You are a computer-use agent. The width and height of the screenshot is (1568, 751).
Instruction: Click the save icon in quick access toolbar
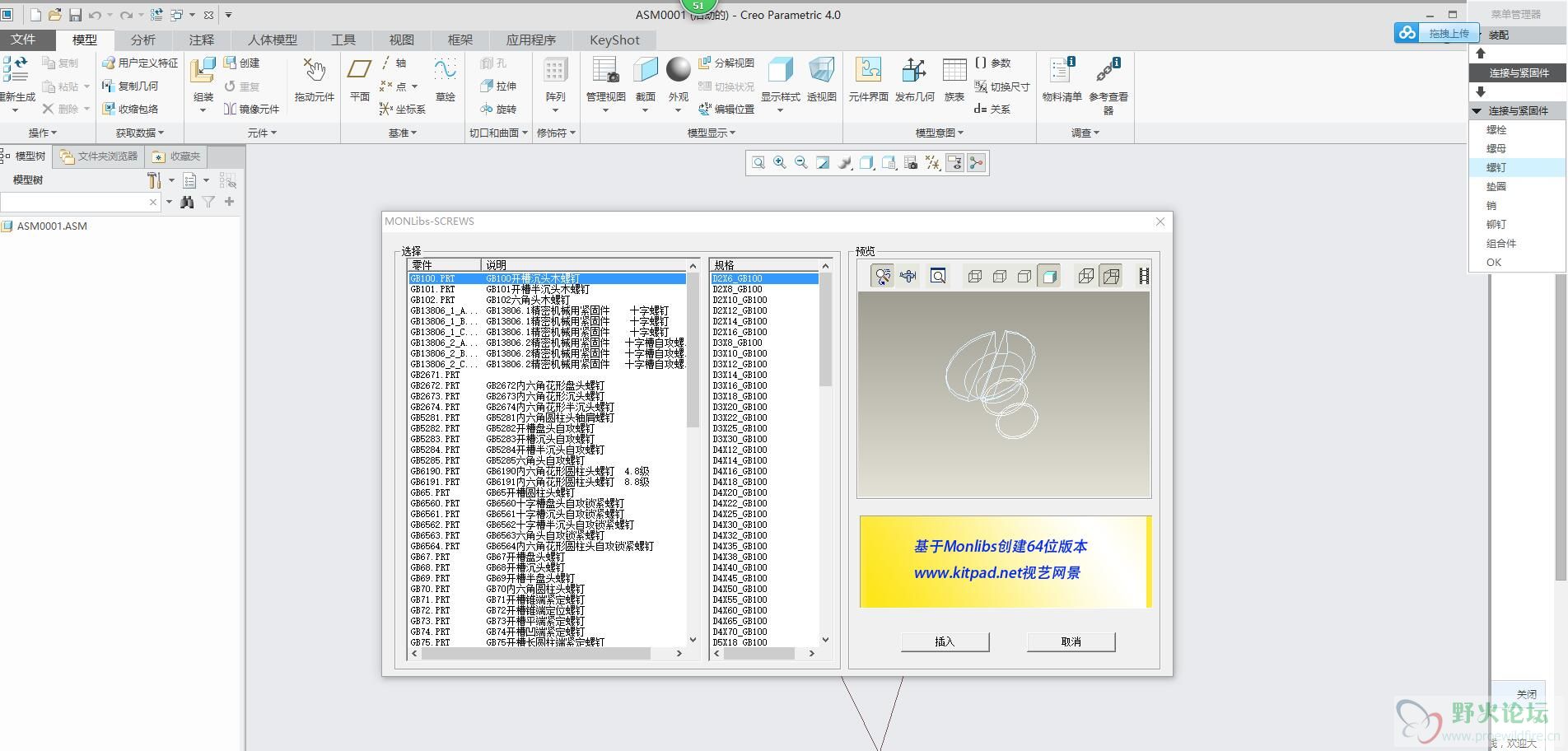75,15
